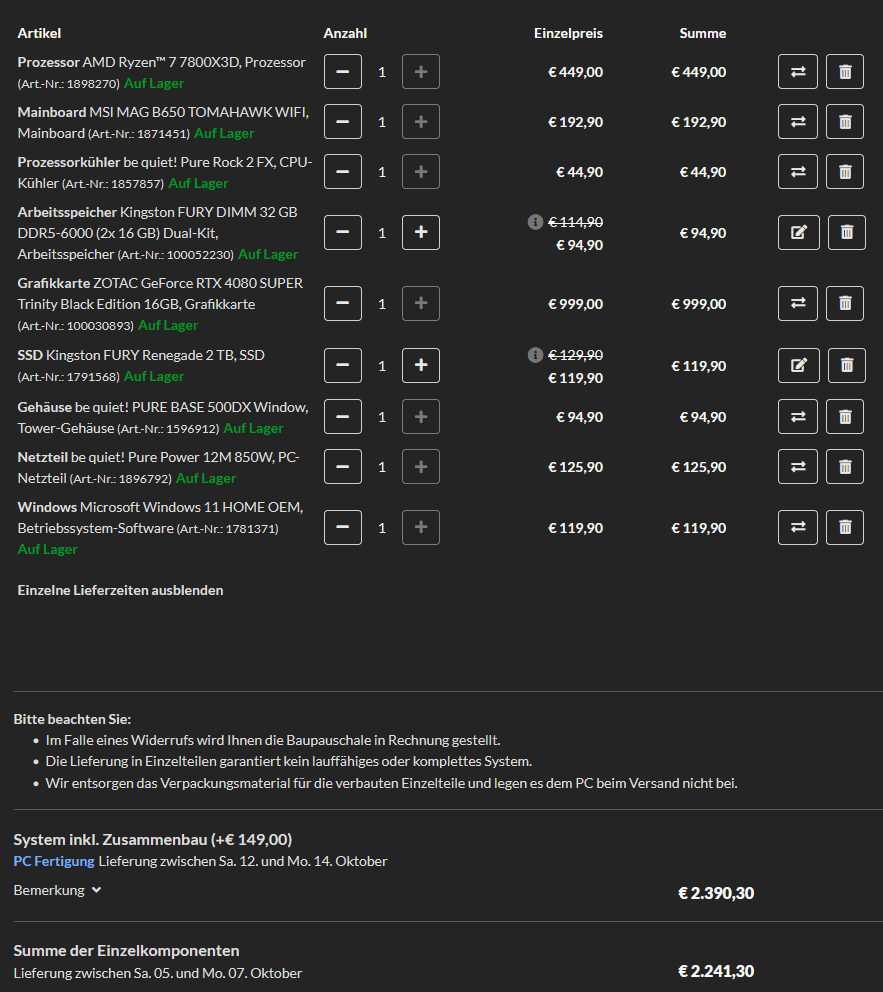Viewport: 883px width, 992px height.
Task: Select article number 100030893 text
Action: (76, 326)
